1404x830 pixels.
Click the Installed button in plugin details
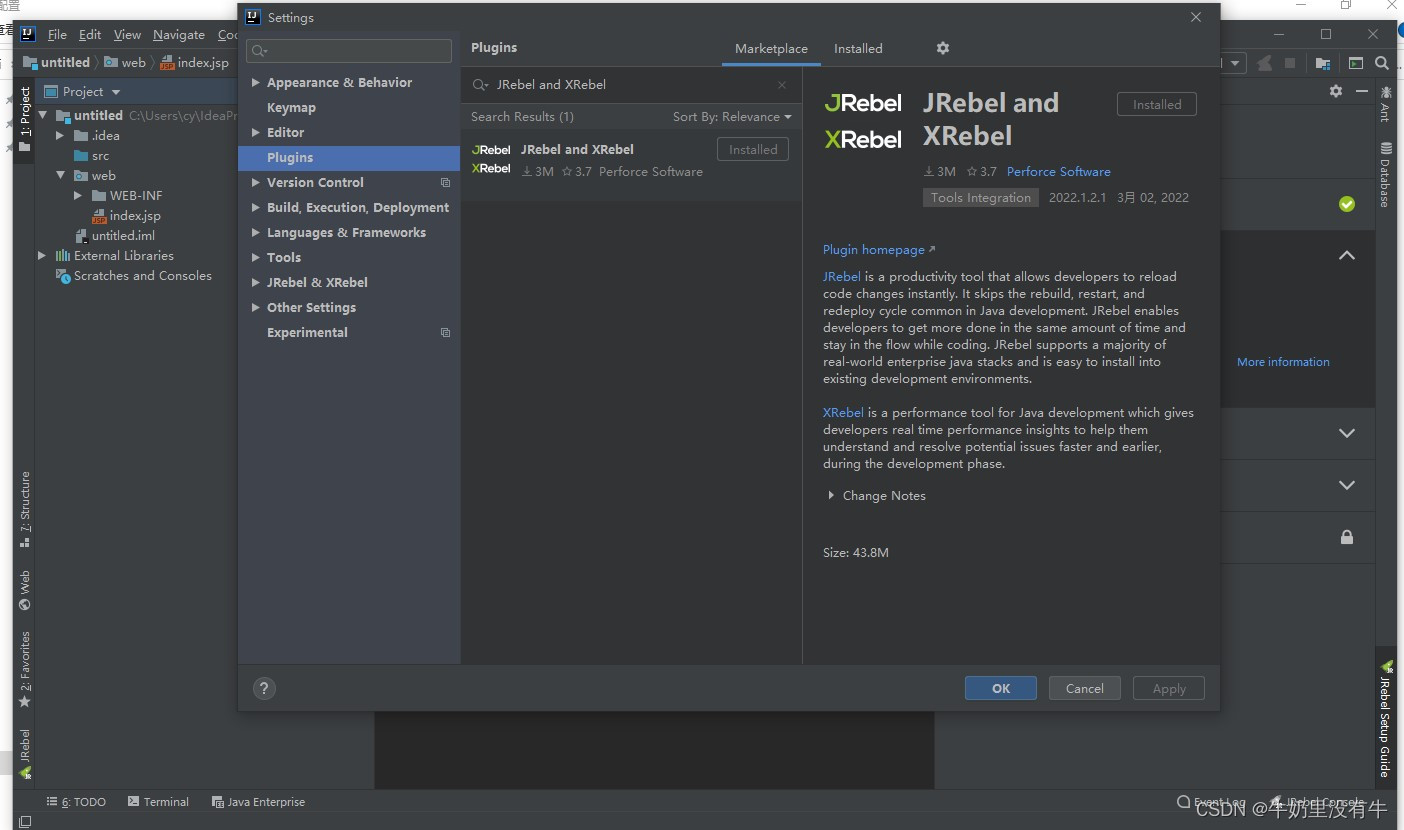[1157, 104]
